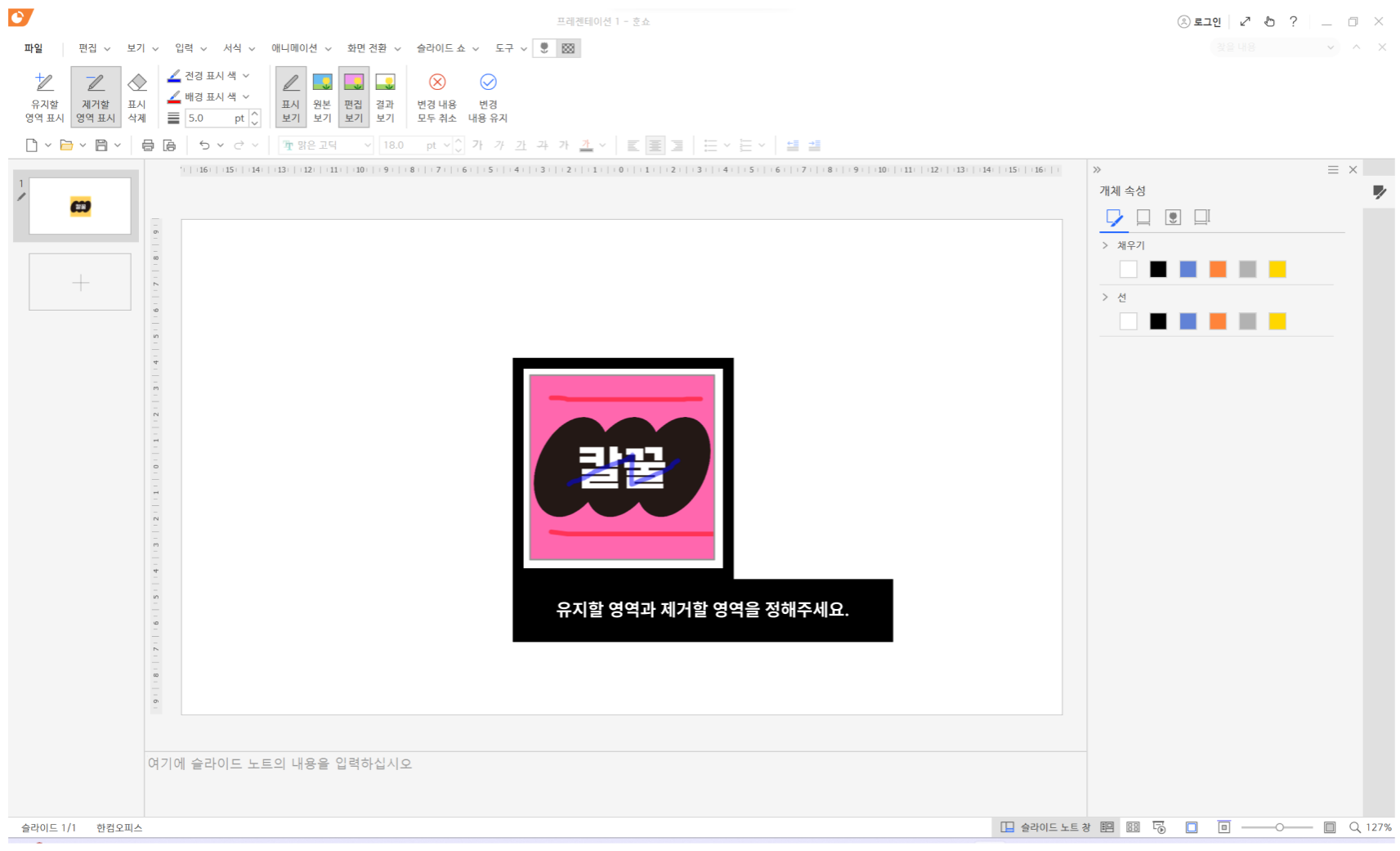Switch to 원본 보기 view
The height and width of the screenshot is (851, 1400).
coord(322,96)
